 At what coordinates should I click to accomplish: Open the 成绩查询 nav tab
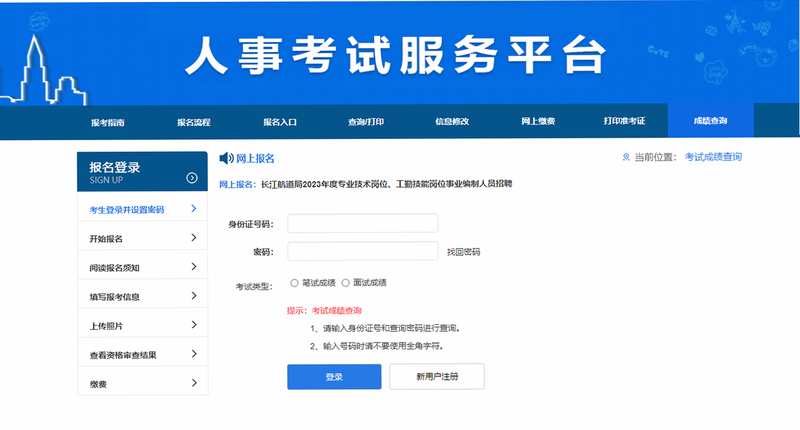point(711,121)
